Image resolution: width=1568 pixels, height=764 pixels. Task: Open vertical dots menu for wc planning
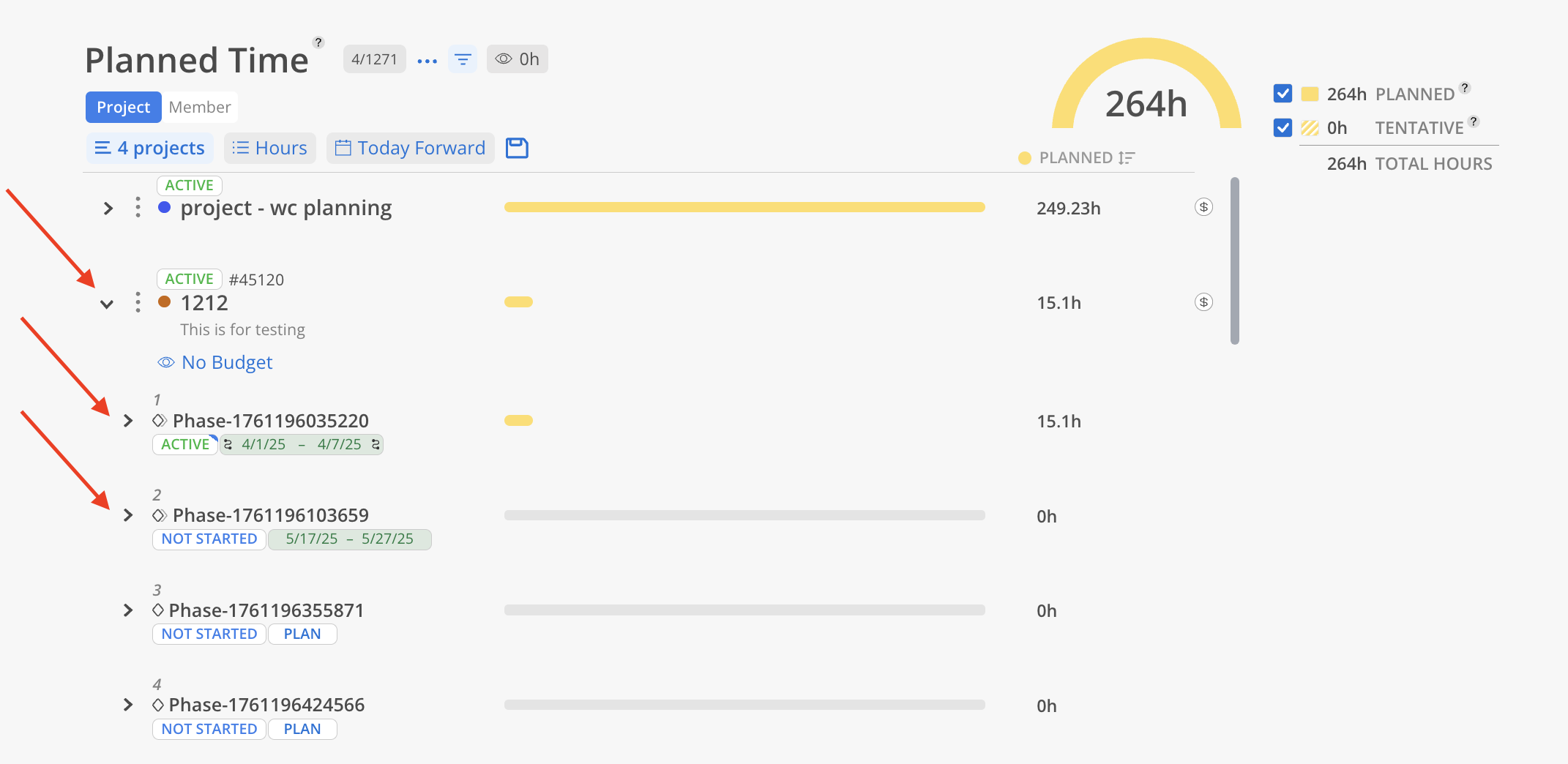[138, 208]
